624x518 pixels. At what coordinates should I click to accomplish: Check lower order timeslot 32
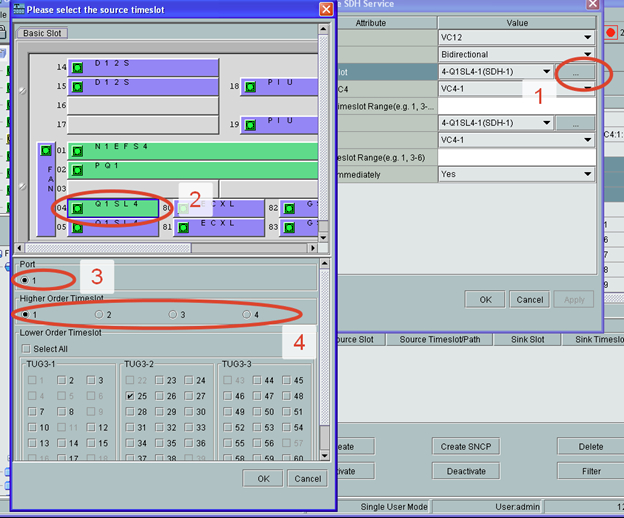[159, 427]
